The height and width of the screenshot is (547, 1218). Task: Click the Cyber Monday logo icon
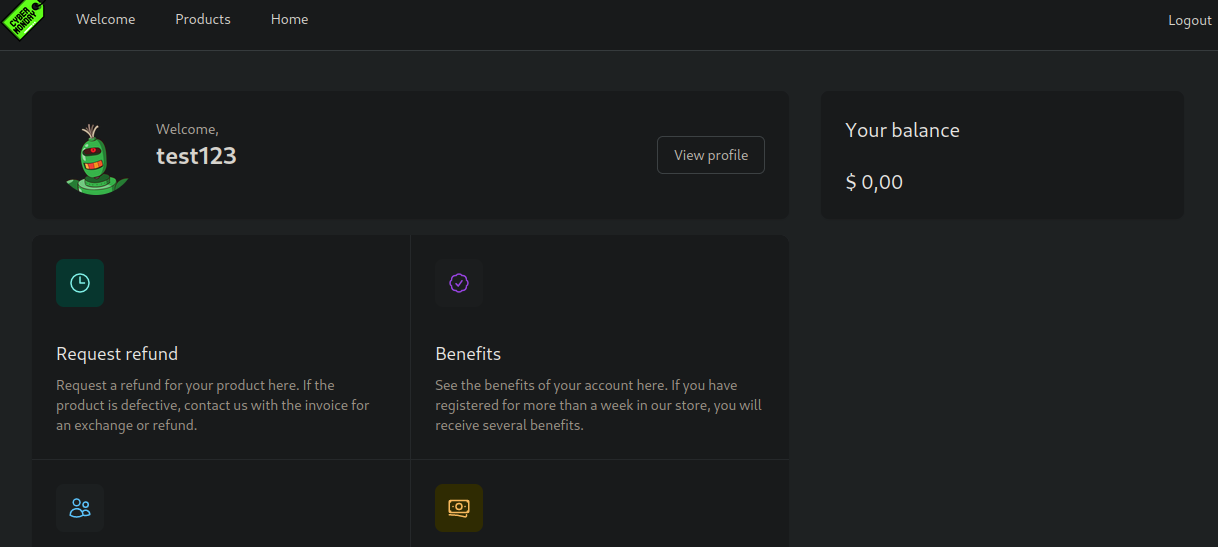point(23,19)
